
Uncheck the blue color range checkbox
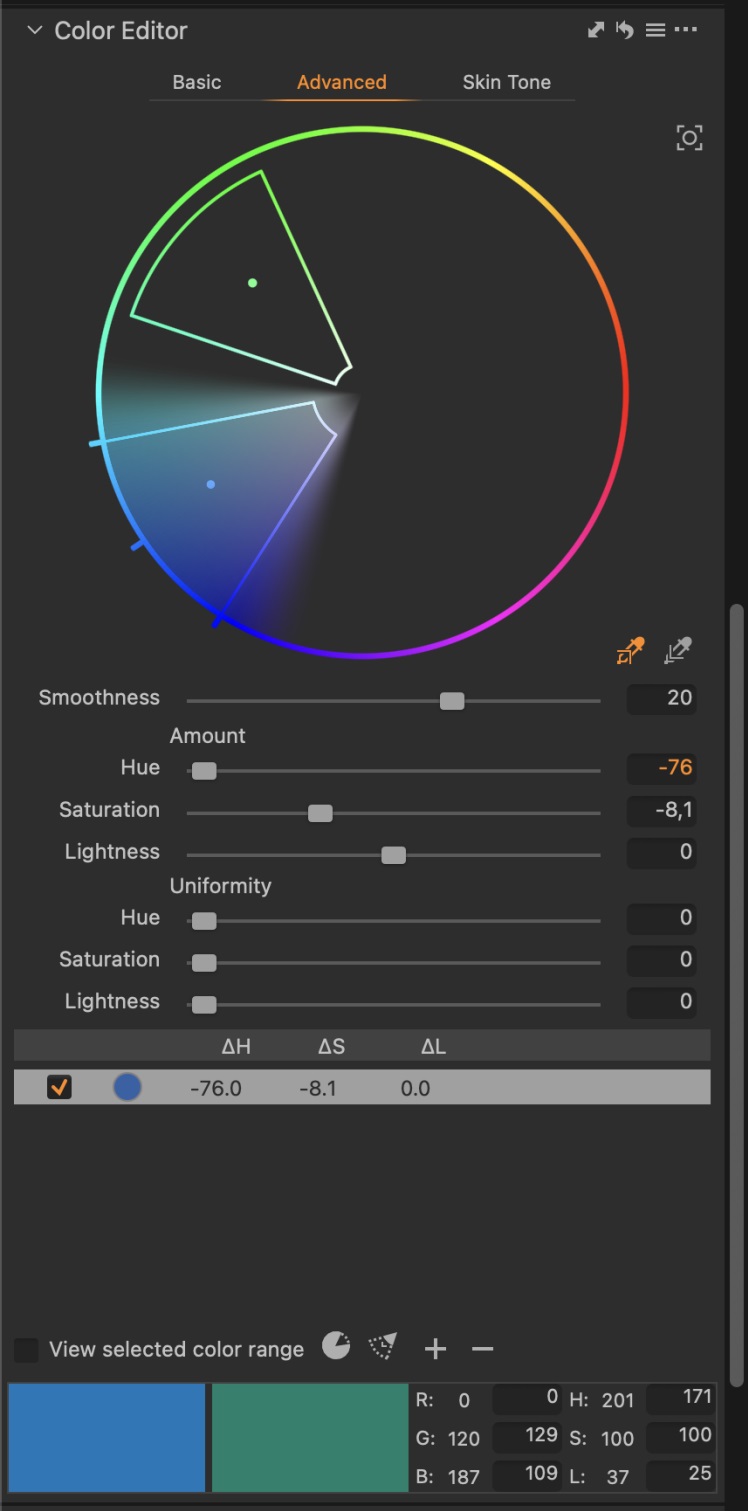tap(60, 1087)
